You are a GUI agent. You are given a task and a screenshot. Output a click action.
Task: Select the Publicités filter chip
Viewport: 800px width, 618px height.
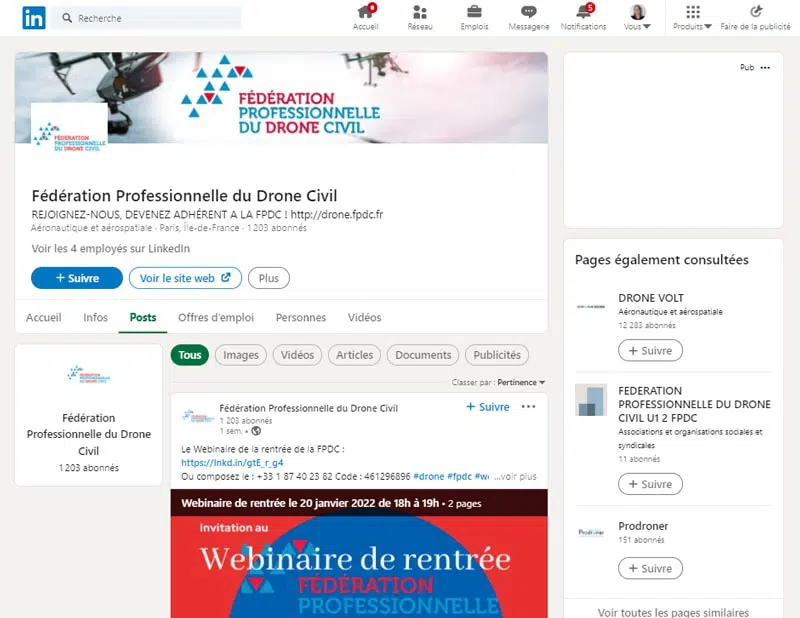pos(497,355)
